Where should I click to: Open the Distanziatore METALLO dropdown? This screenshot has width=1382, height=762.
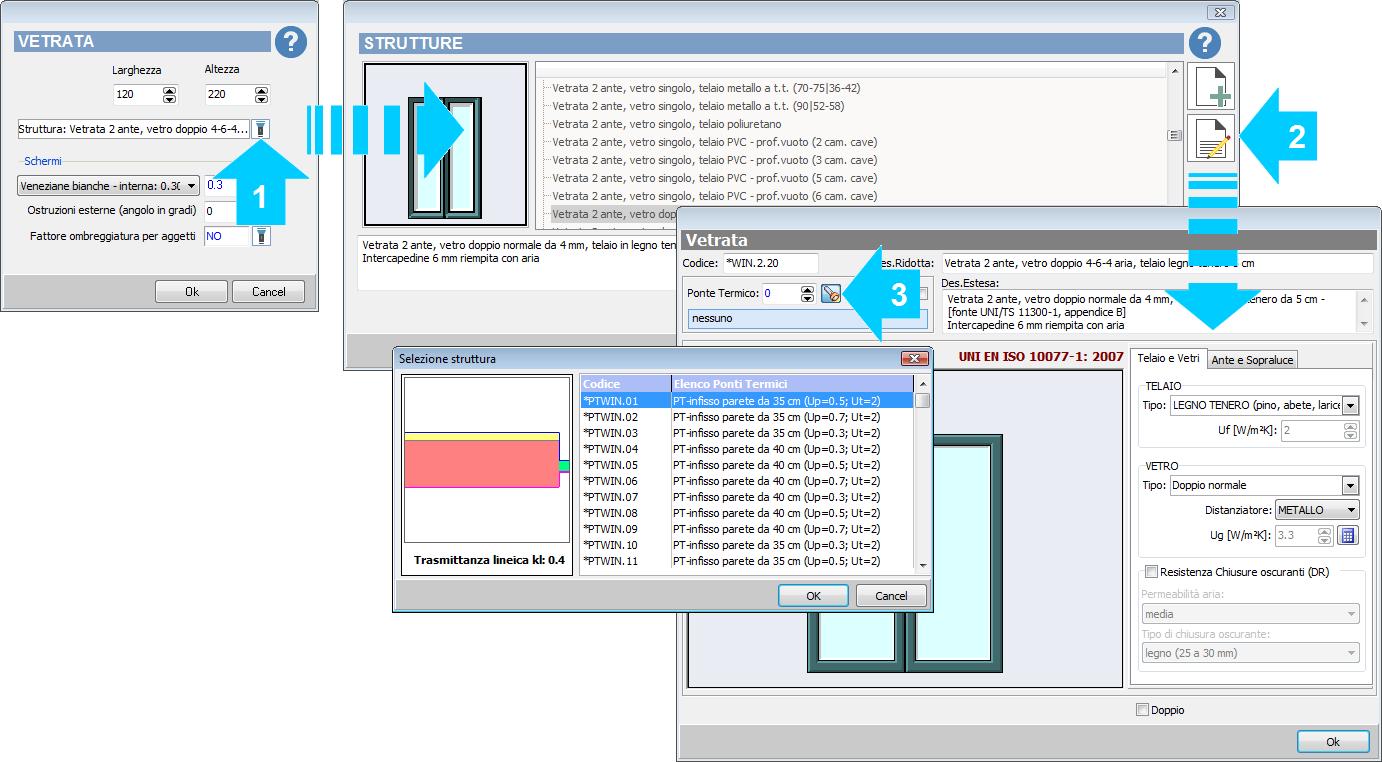pos(1351,510)
